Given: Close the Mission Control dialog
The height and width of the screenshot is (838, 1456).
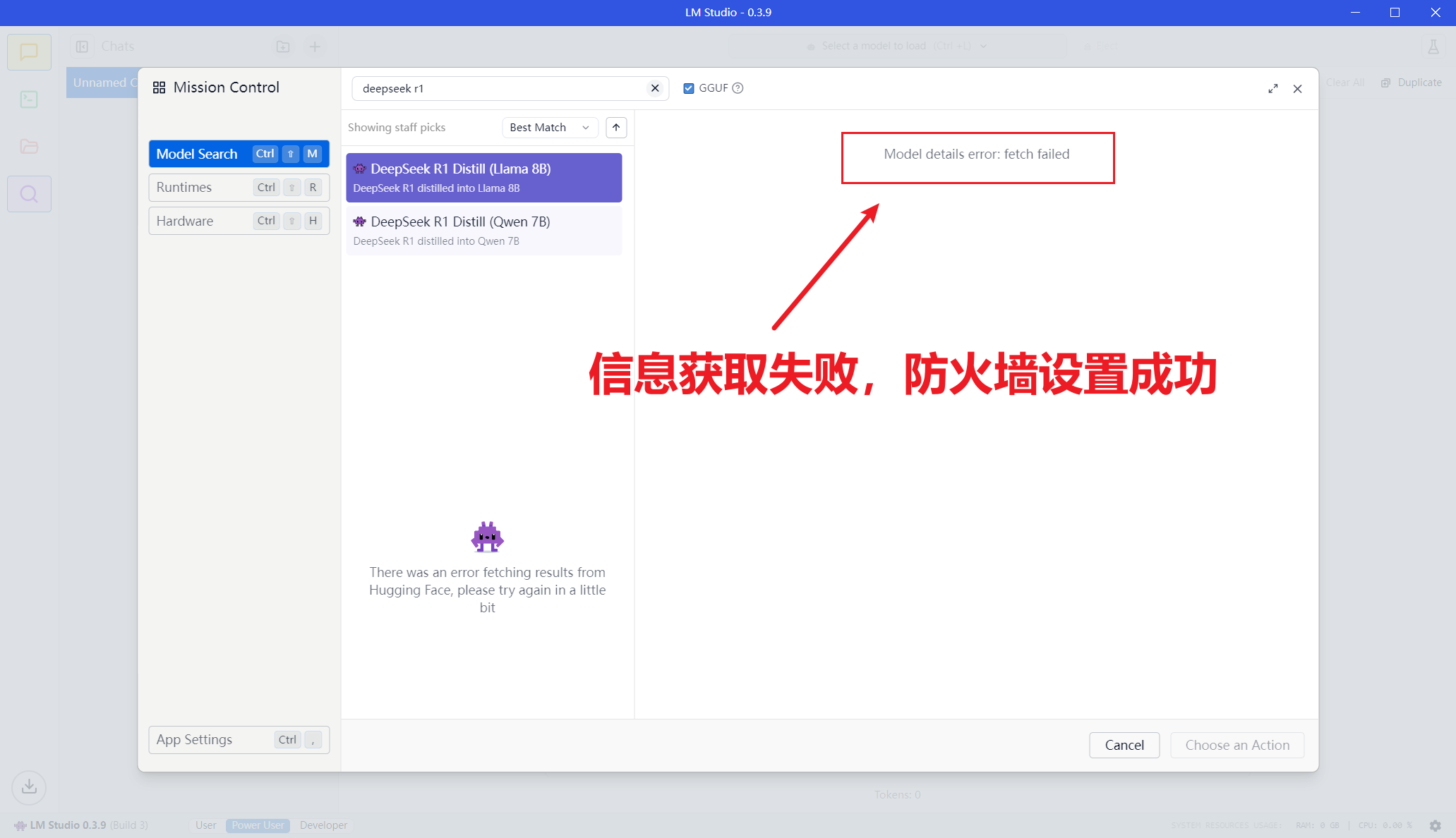Looking at the screenshot, I should [x=1297, y=89].
